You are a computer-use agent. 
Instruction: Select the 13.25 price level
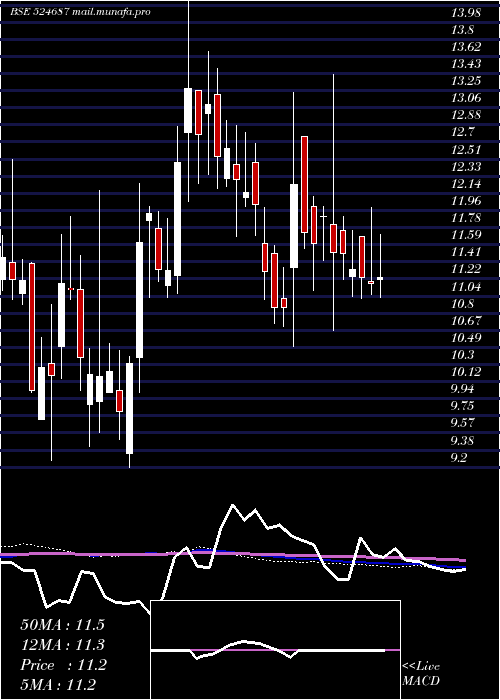pyautogui.click(x=466, y=81)
